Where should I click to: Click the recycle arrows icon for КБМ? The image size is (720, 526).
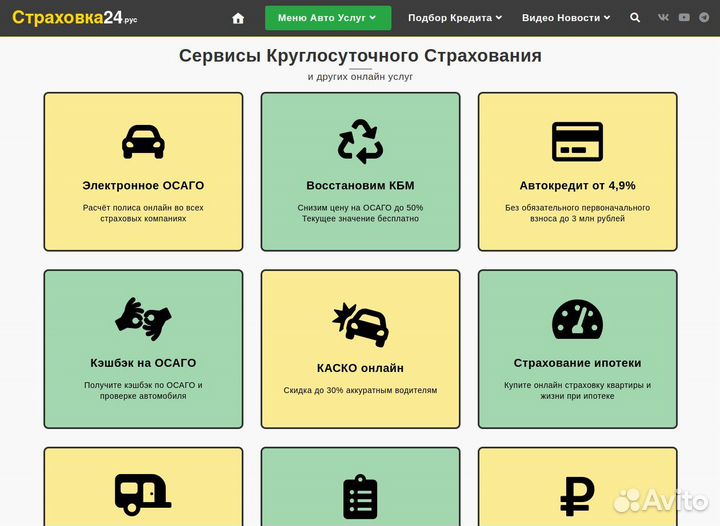tap(360, 141)
